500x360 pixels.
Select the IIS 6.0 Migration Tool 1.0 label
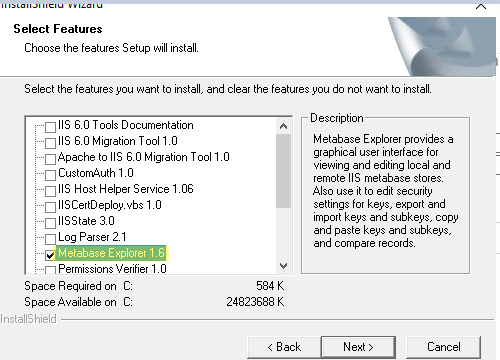118,141
